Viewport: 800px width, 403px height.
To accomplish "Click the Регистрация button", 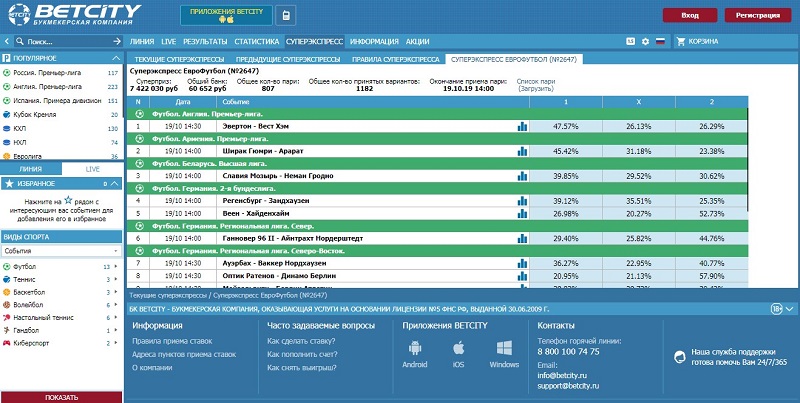I will 757,16.
